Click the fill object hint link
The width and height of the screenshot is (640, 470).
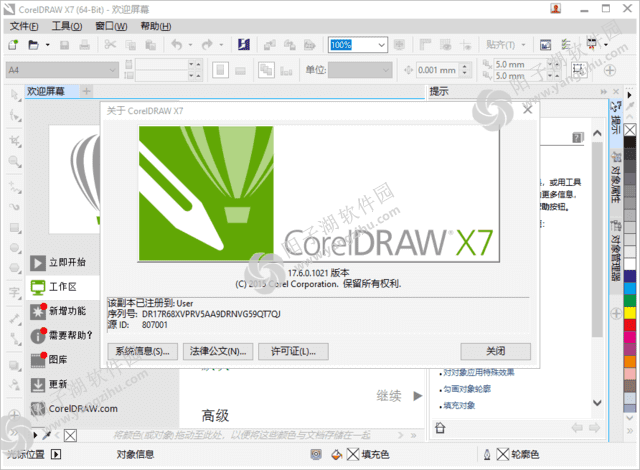(459, 405)
